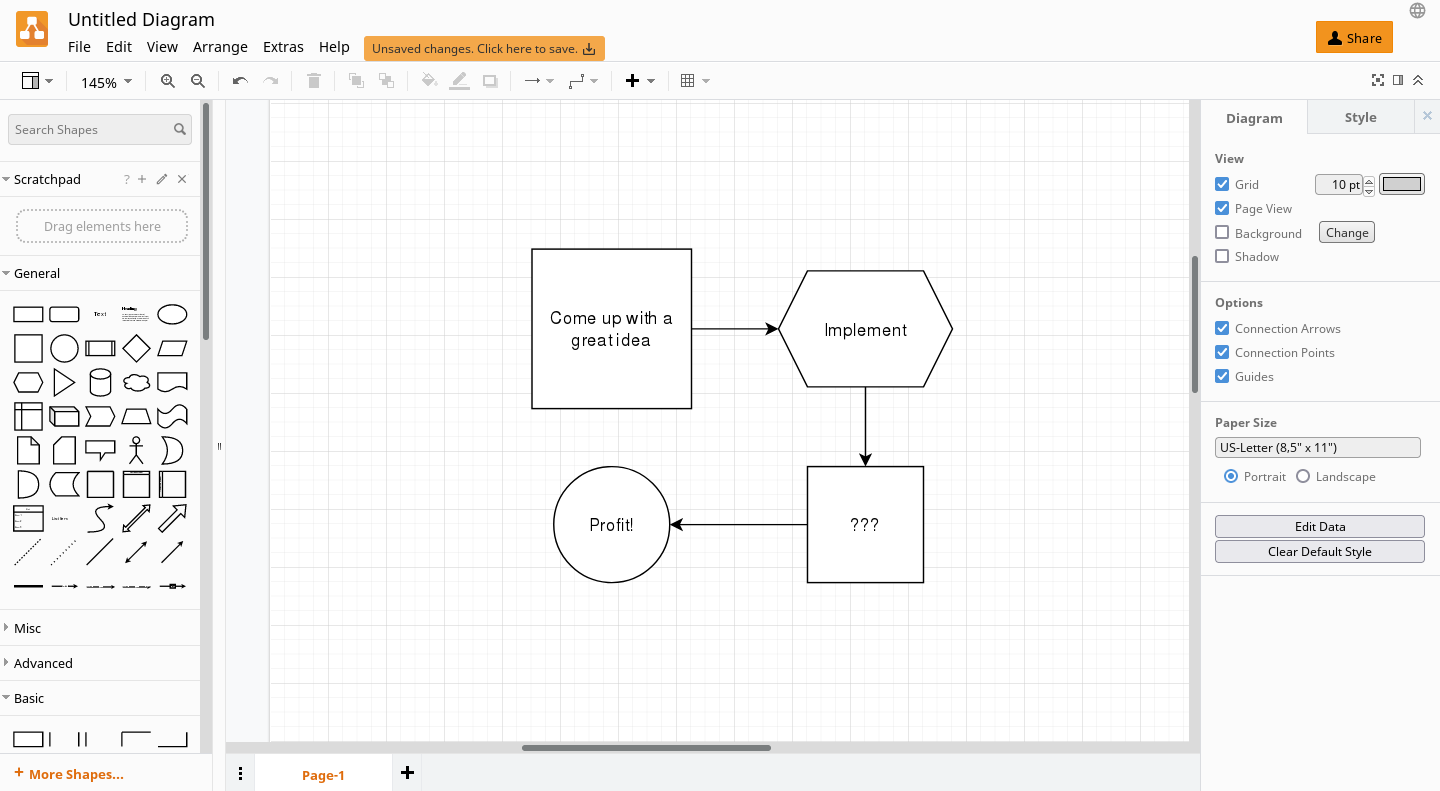Image resolution: width=1440 pixels, height=791 pixels.
Task: Turn off Connection Arrows option
Action: click(x=1221, y=328)
